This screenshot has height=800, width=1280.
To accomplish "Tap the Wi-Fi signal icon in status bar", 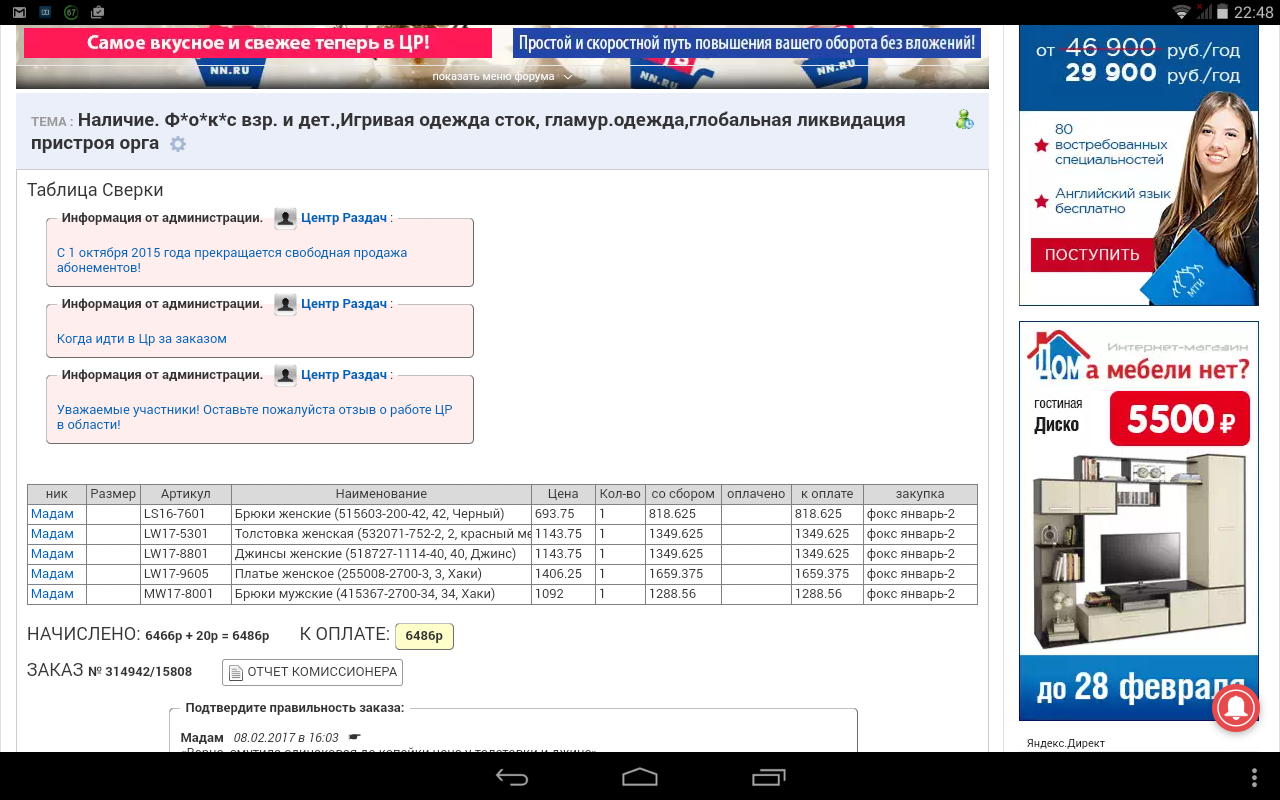I will pyautogui.click(x=1182, y=12).
